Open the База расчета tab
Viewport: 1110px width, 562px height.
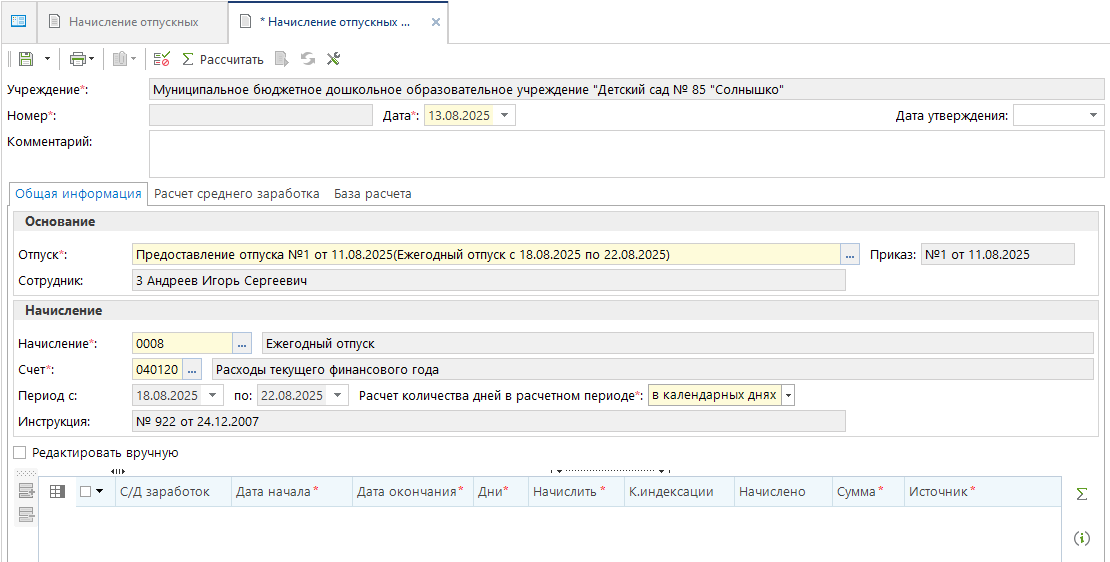(x=372, y=194)
